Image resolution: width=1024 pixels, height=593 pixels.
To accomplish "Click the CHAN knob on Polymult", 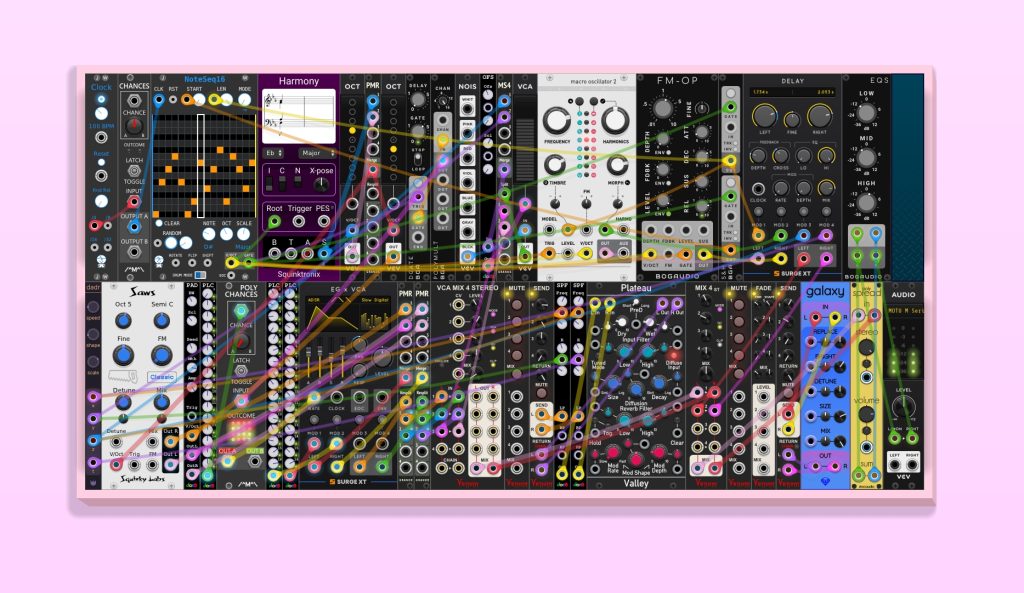I will point(443,101).
